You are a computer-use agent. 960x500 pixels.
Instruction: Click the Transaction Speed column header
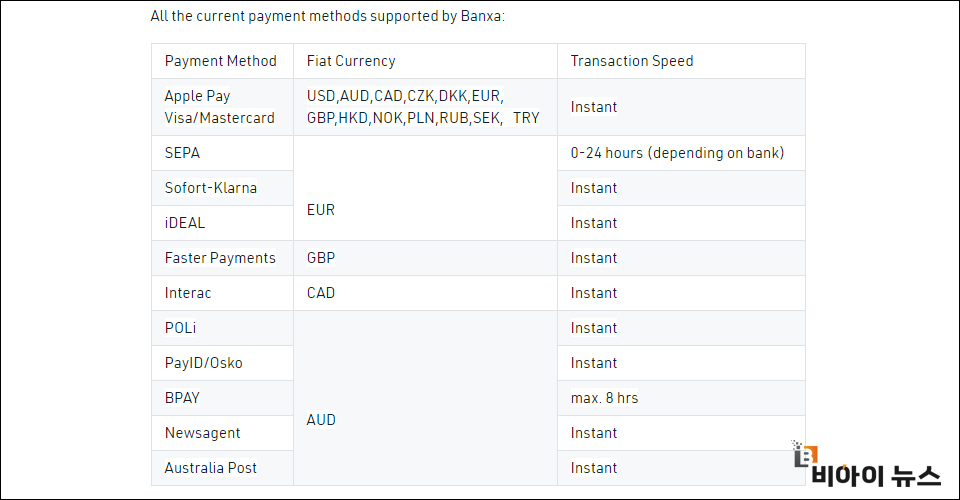(x=681, y=61)
